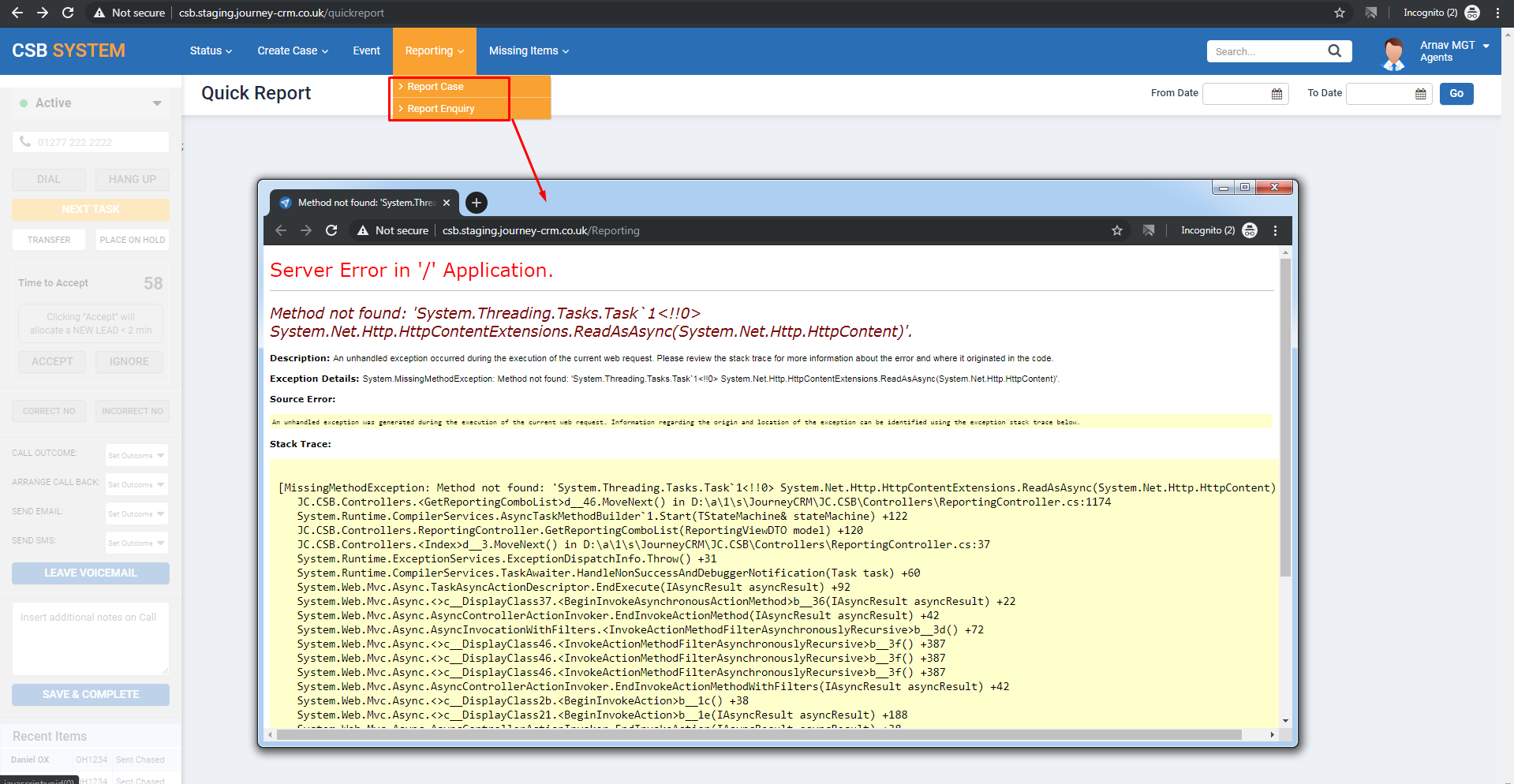The height and width of the screenshot is (784, 1514).
Task: Reload the quickreport page in outer browser
Action: pos(68,13)
